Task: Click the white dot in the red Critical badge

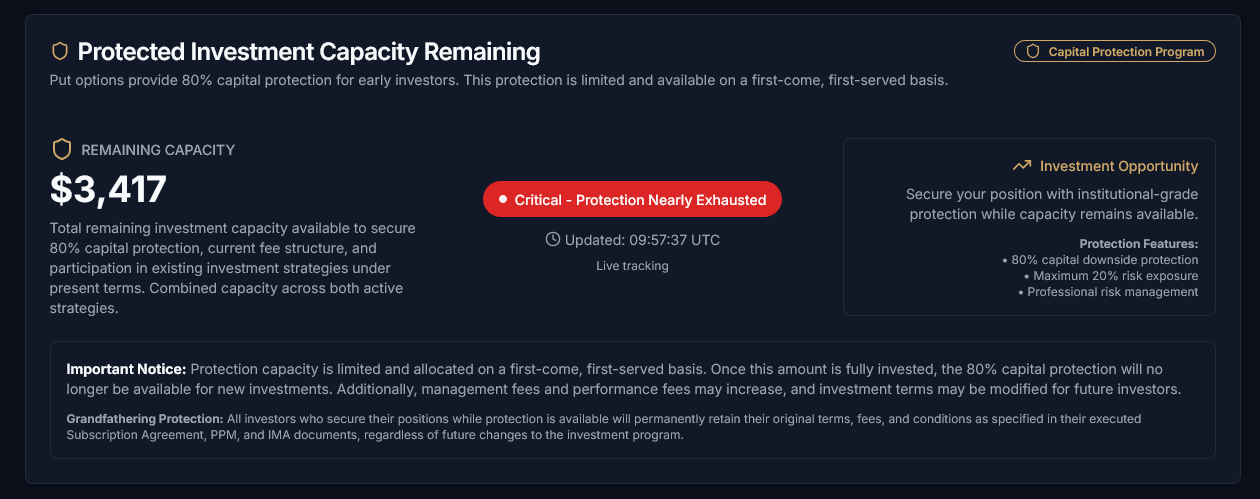Action: (502, 200)
